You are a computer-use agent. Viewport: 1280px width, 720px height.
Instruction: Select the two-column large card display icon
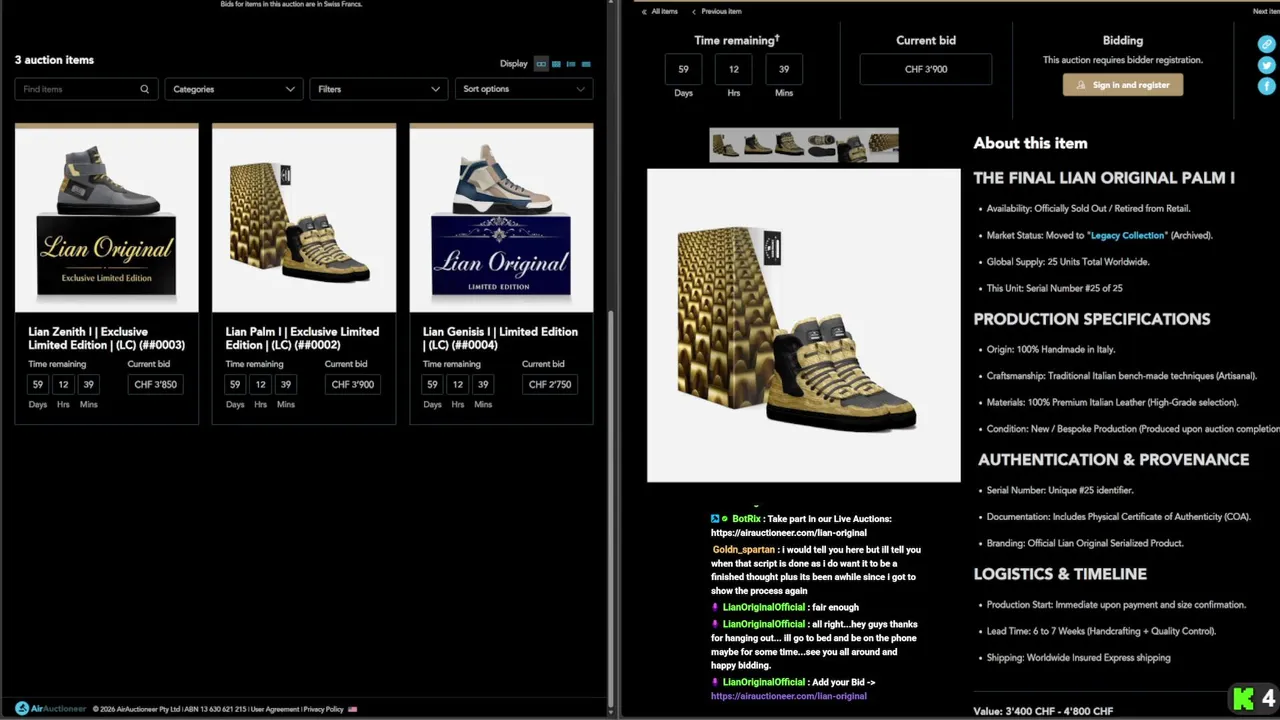click(541, 64)
